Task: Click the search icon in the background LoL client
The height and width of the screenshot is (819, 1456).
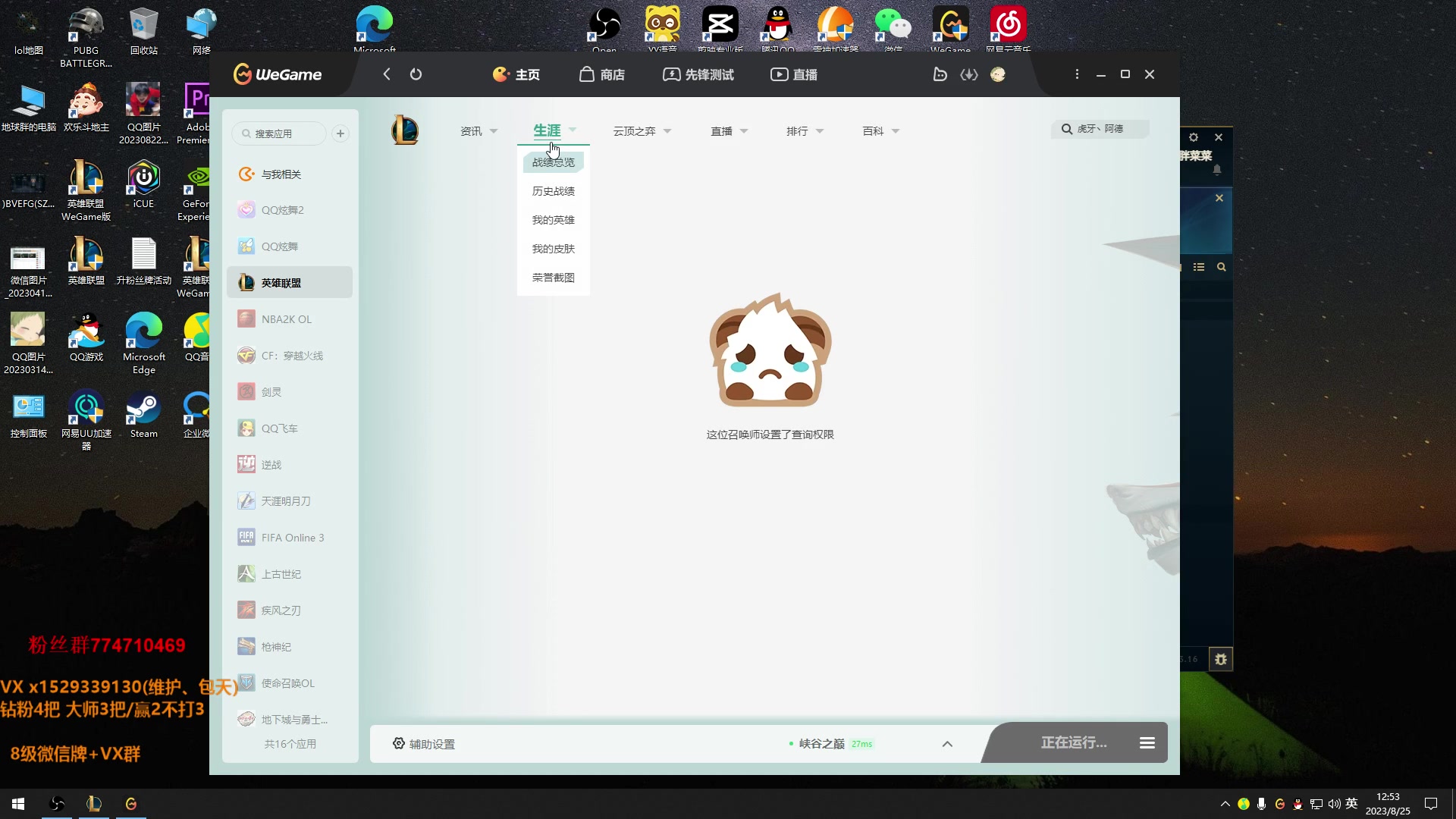Action: point(1222,267)
